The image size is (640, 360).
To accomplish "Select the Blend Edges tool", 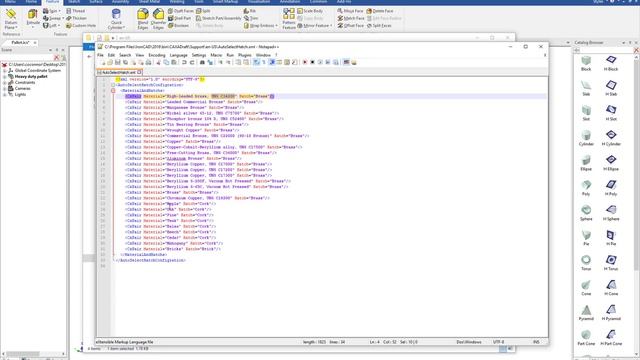I will point(143,19).
